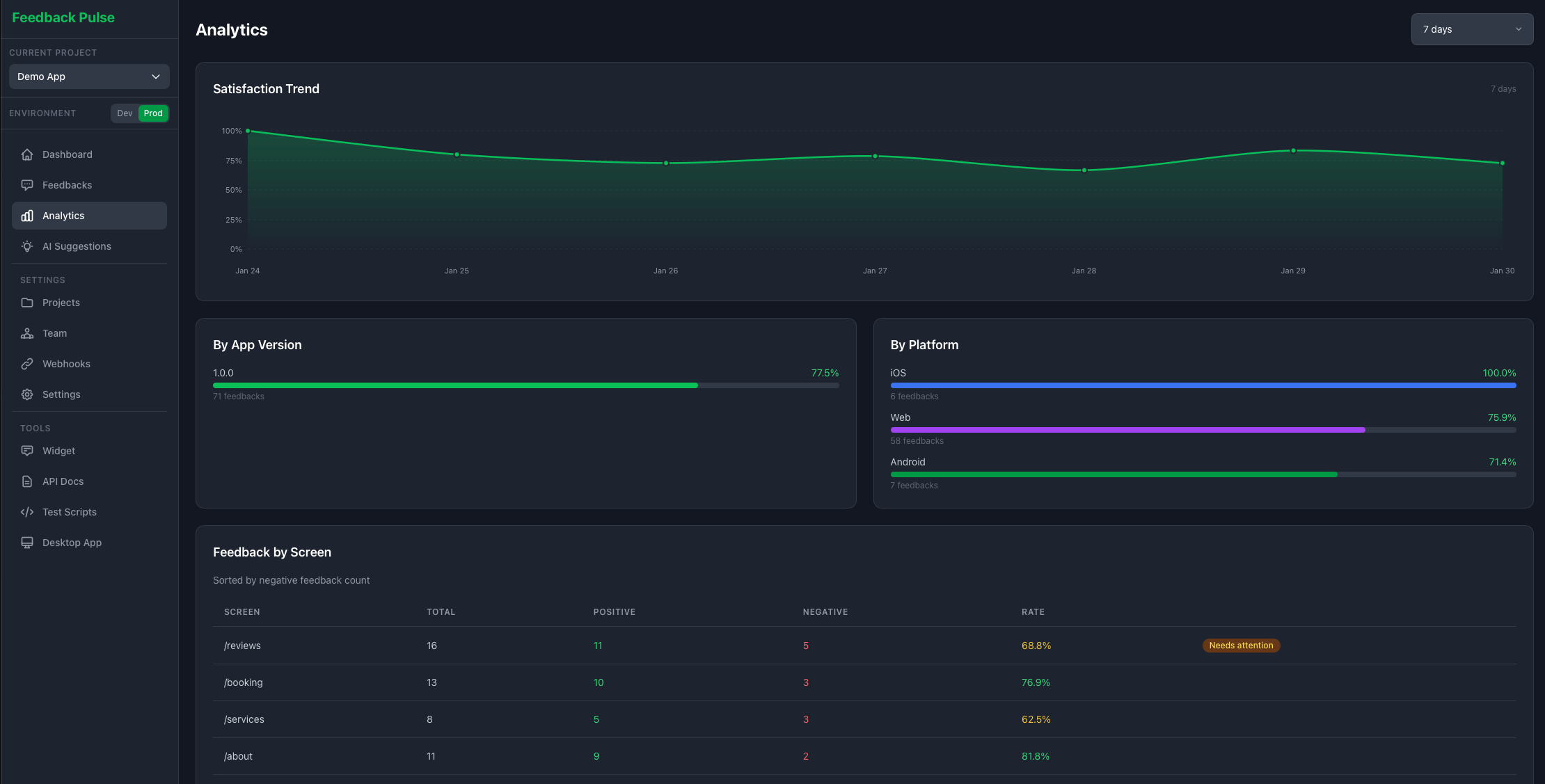Switch to the Analytics section
This screenshot has height=784, width=1545.
pyautogui.click(x=63, y=216)
